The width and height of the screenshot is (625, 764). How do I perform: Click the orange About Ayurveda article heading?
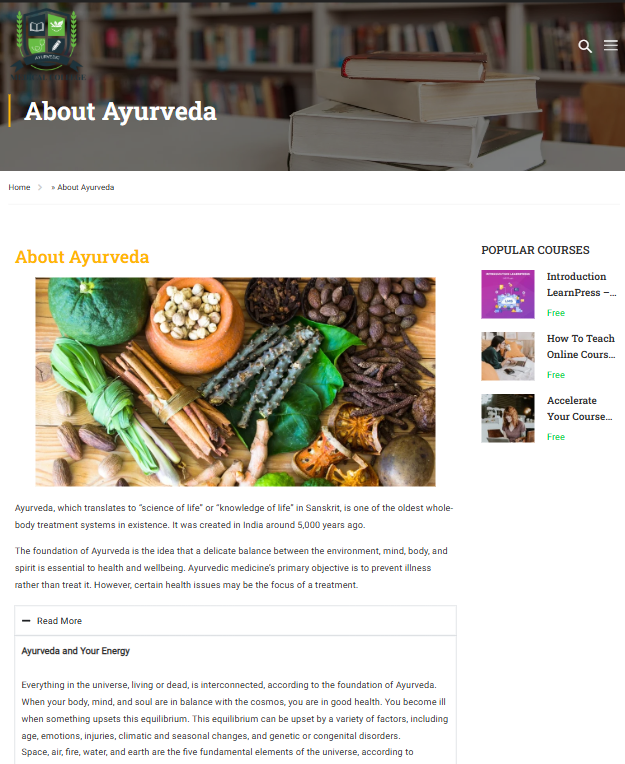82,257
